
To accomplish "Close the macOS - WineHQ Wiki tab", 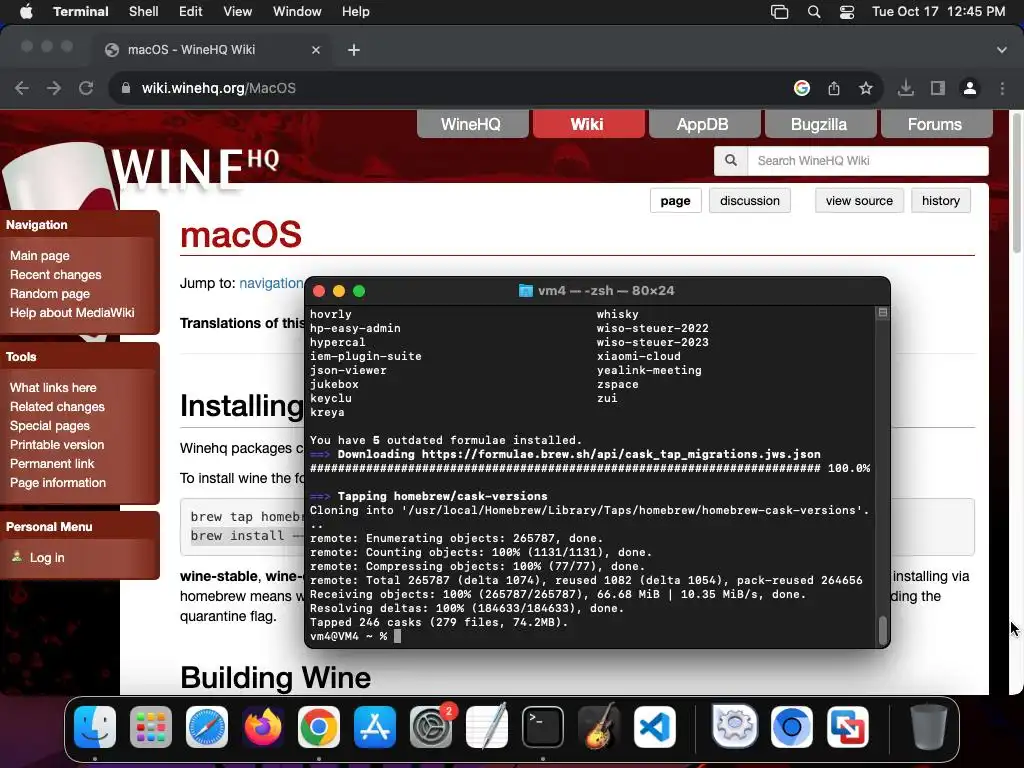I will [316, 50].
